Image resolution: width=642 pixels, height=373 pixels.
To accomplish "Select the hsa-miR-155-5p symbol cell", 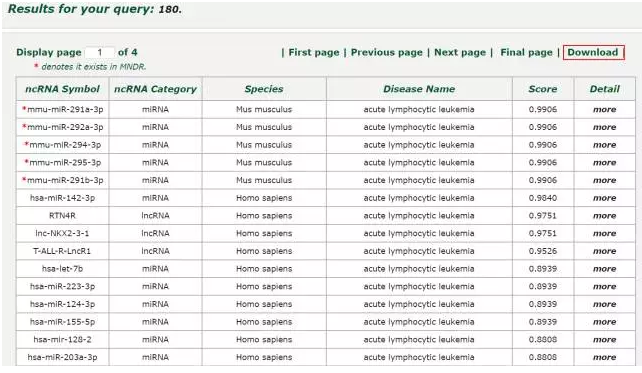I will [63, 322].
